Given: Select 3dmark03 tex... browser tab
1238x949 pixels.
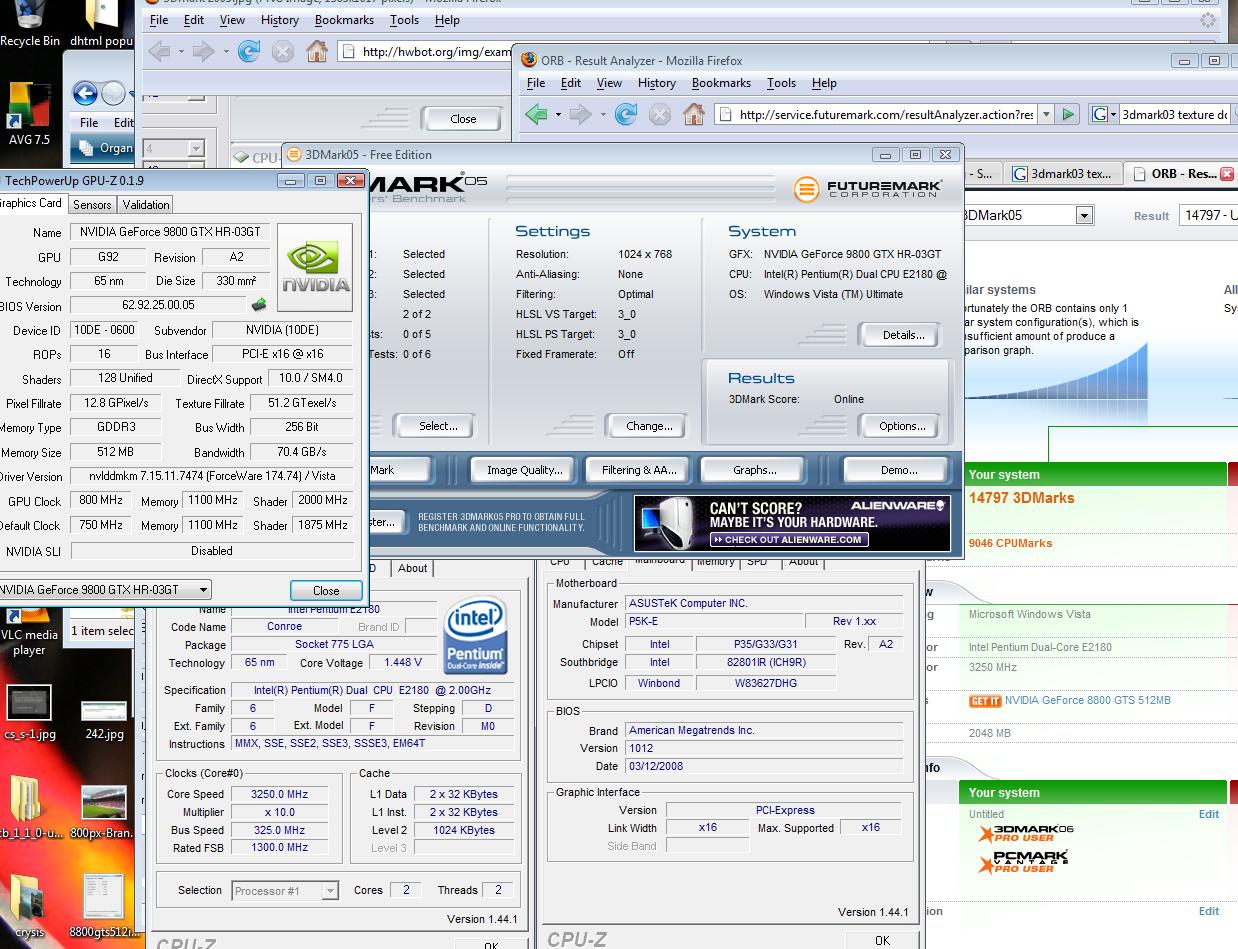Looking at the screenshot, I should (1062, 173).
